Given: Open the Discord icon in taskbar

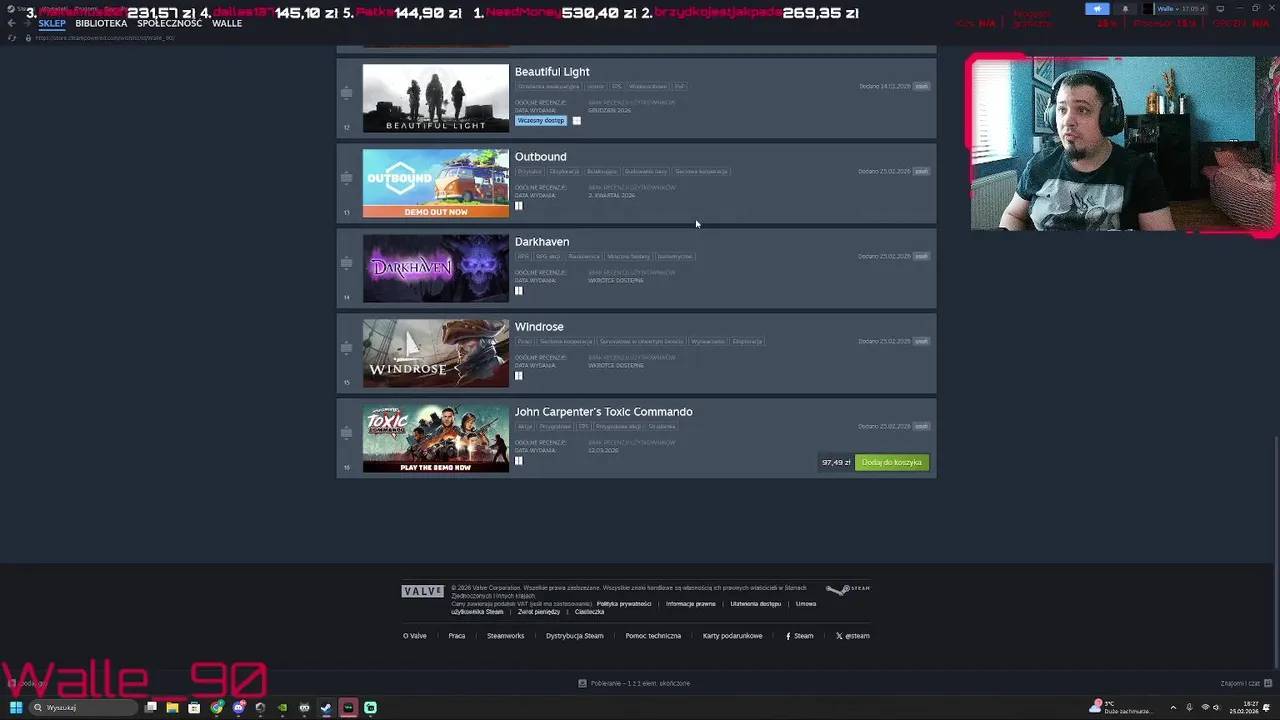Looking at the screenshot, I should pyautogui.click(x=239, y=708).
